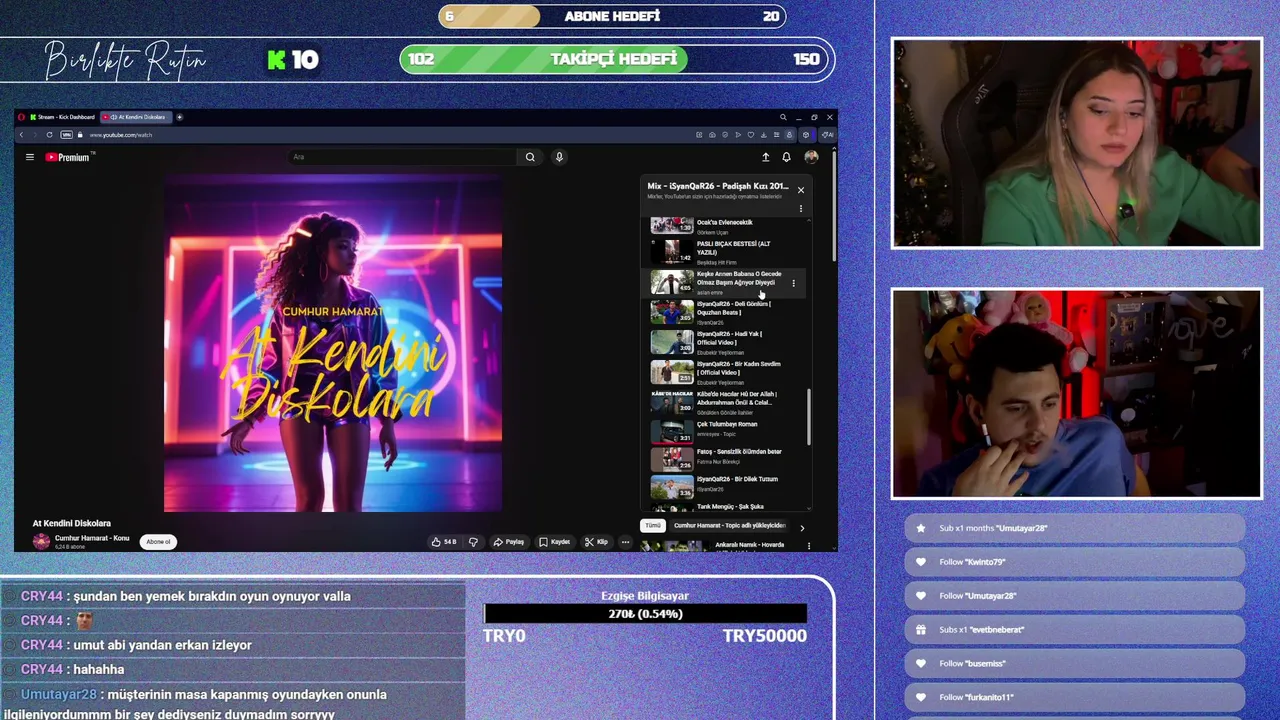The height and width of the screenshot is (720, 1280).
Task: Close the Mix playlist panel
Action: 800,190
